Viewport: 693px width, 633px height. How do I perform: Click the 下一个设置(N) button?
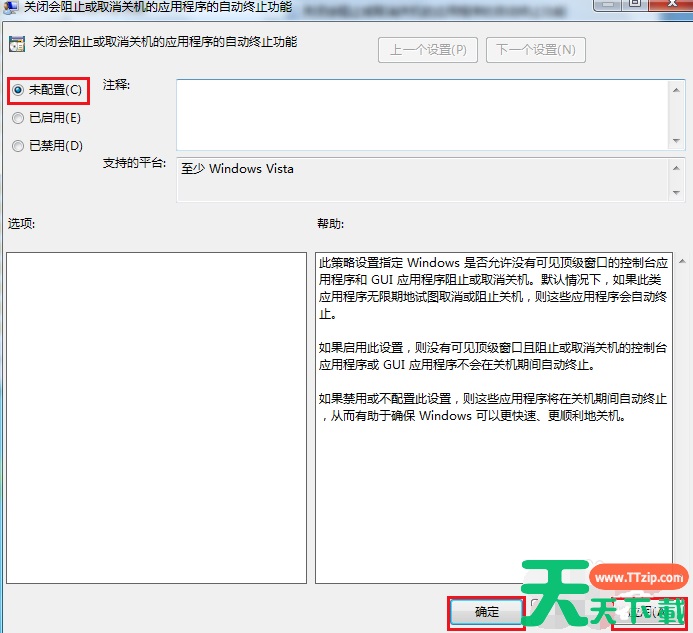pos(536,50)
